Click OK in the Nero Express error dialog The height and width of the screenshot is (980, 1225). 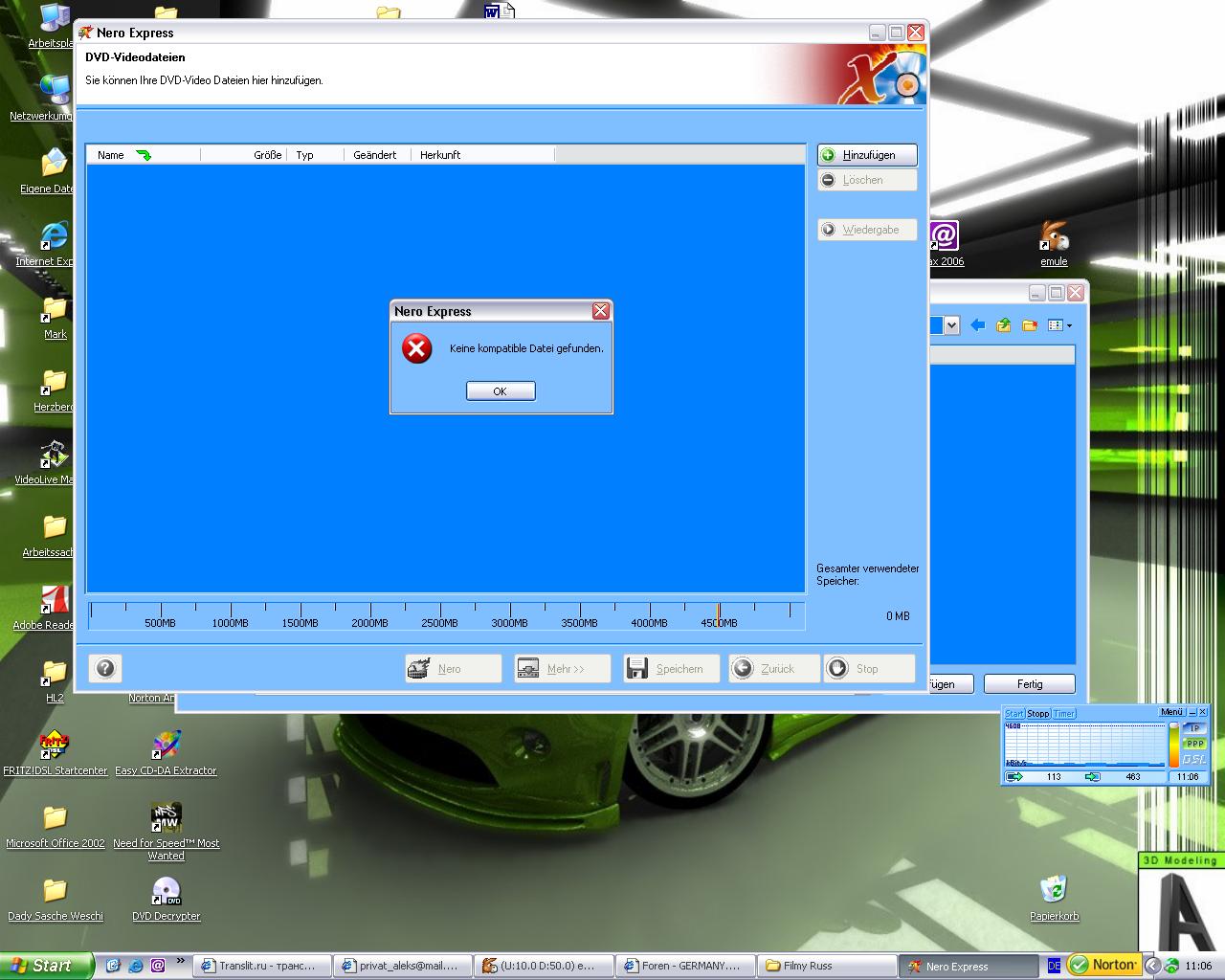coord(501,390)
